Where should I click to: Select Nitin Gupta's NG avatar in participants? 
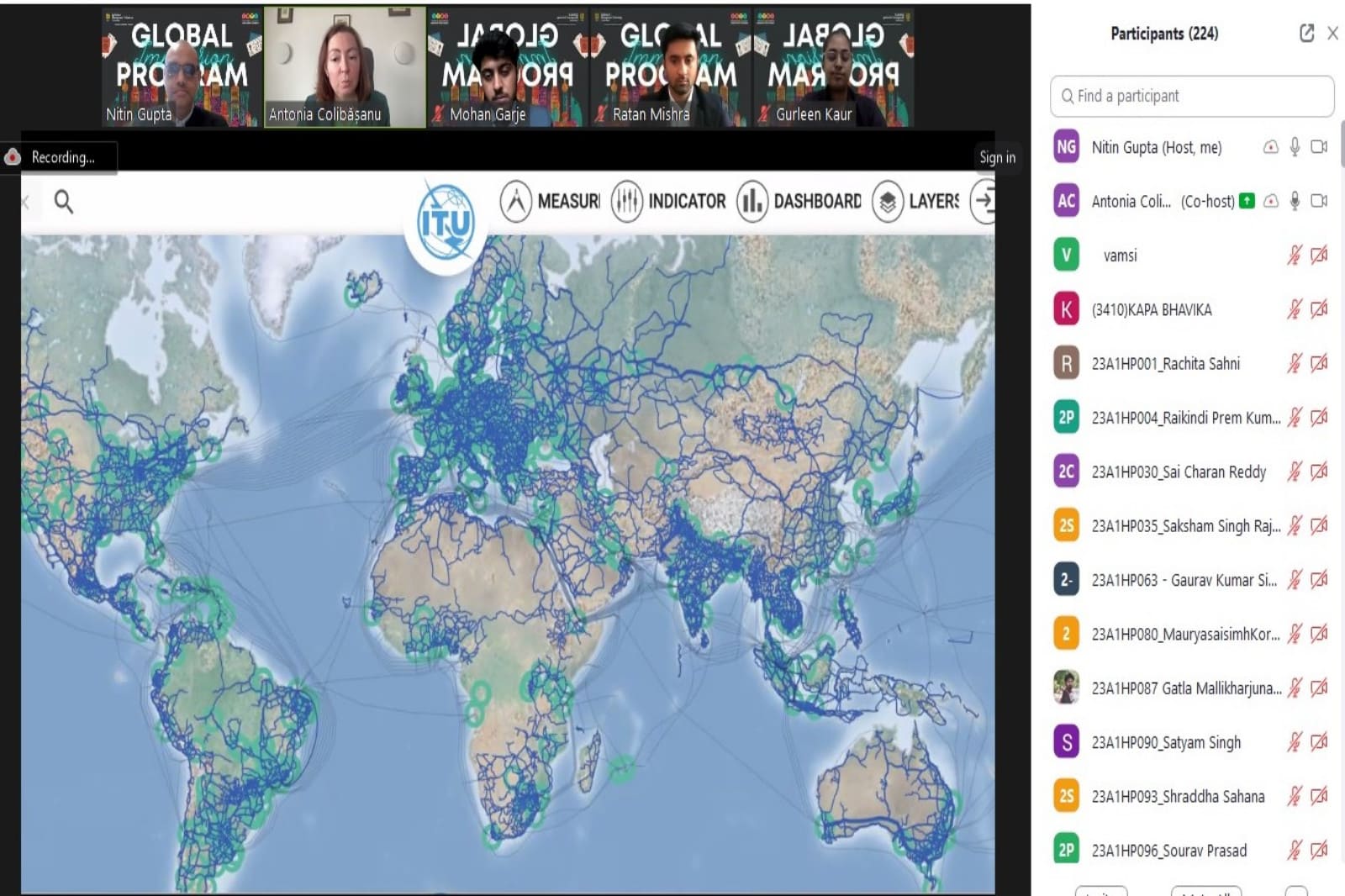coord(1066,147)
